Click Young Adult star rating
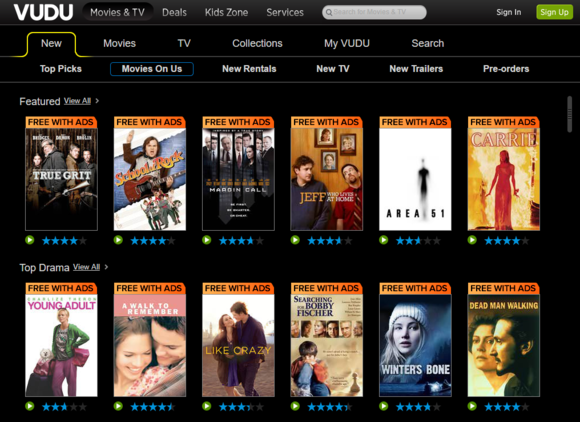Image resolution: width=580 pixels, height=422 pixels. tap(64, 407)
